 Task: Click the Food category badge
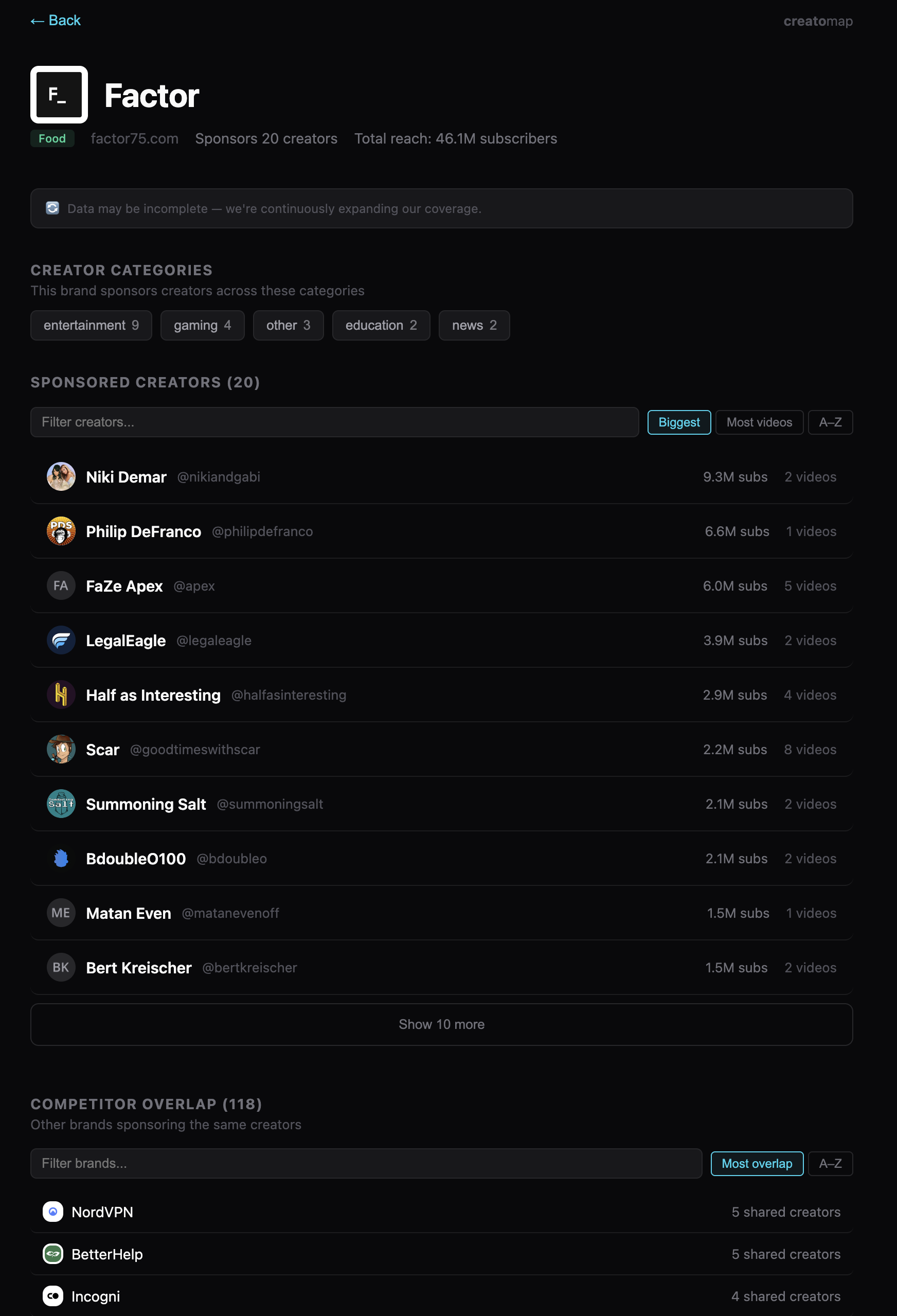[x=52, y=139]
